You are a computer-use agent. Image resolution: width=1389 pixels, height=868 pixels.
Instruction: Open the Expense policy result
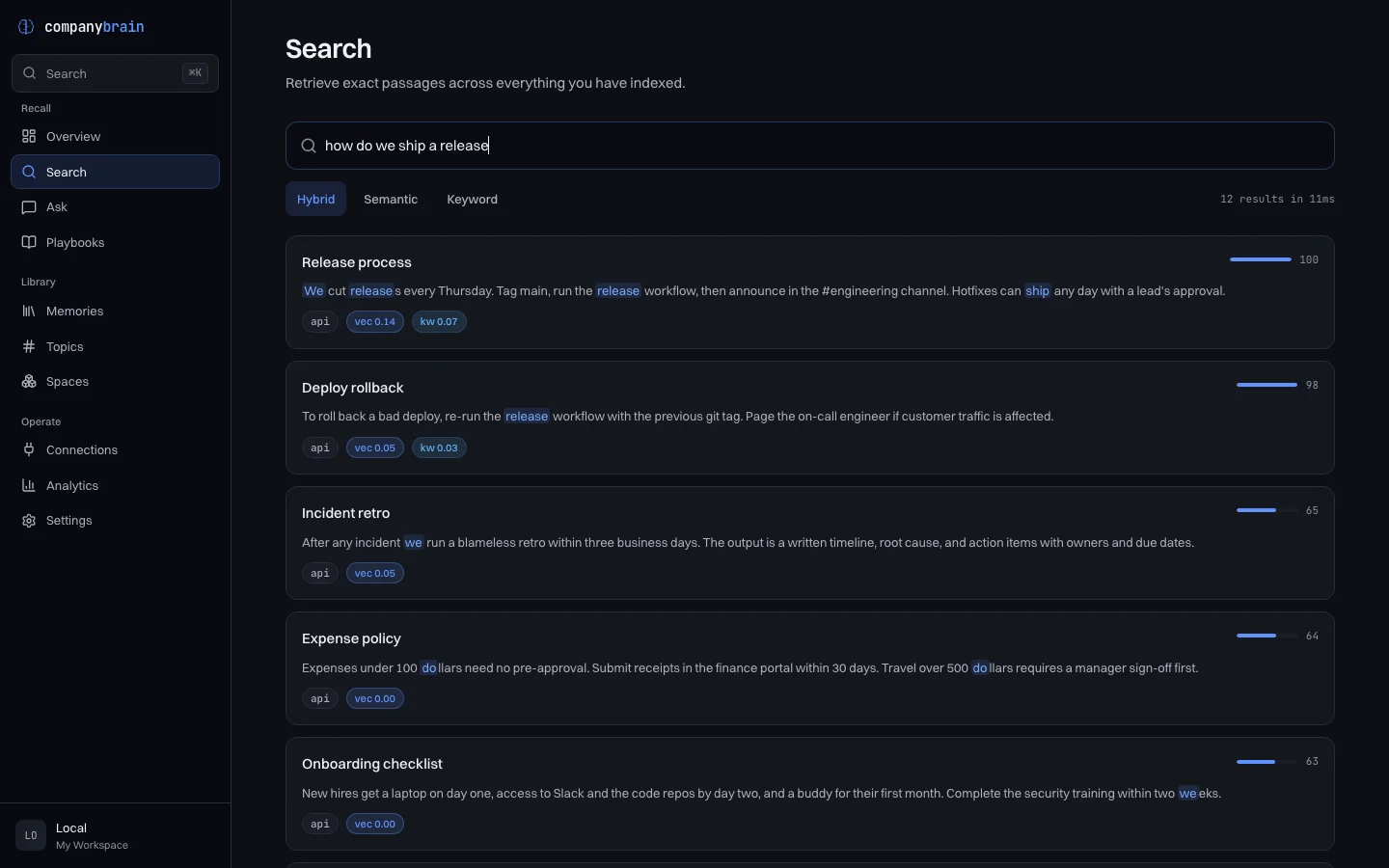click(810, 668)
